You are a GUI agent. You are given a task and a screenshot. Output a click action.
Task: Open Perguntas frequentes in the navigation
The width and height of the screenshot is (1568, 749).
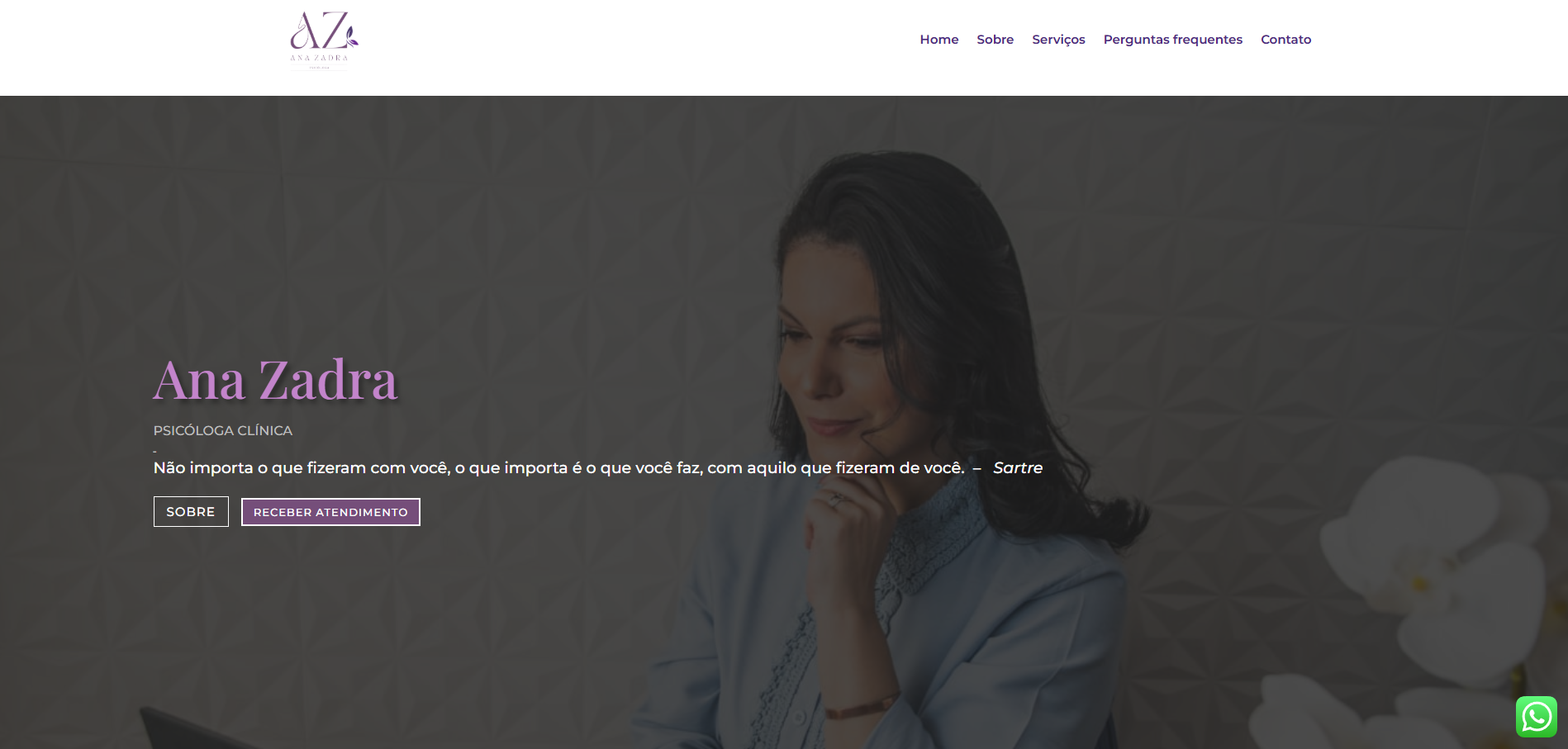click(x=1172, y=40)
